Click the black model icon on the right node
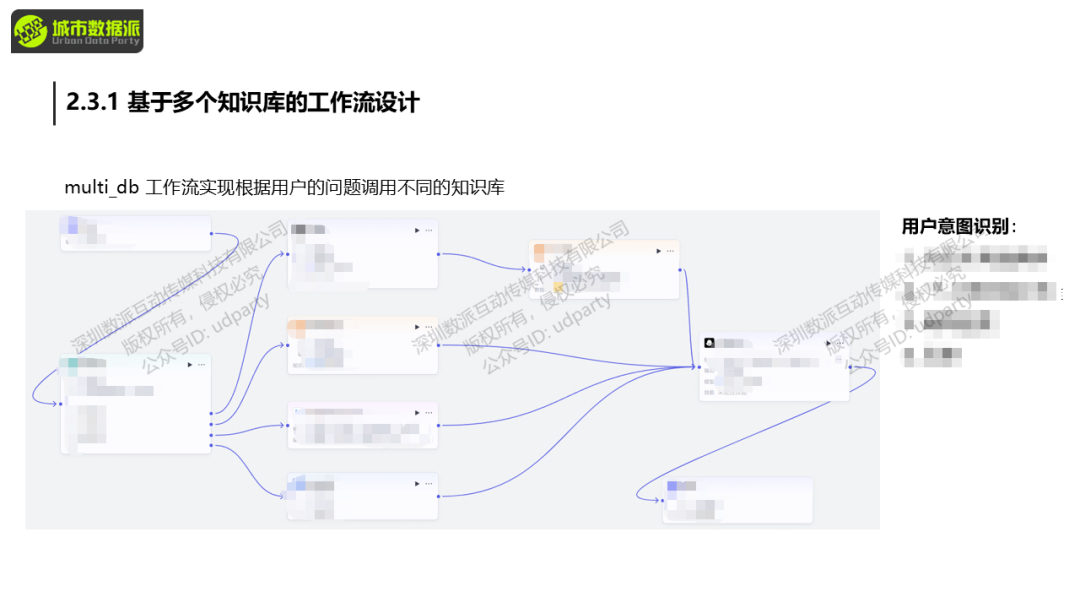This screenshot has width=1080, height=608. click(709, 342)
